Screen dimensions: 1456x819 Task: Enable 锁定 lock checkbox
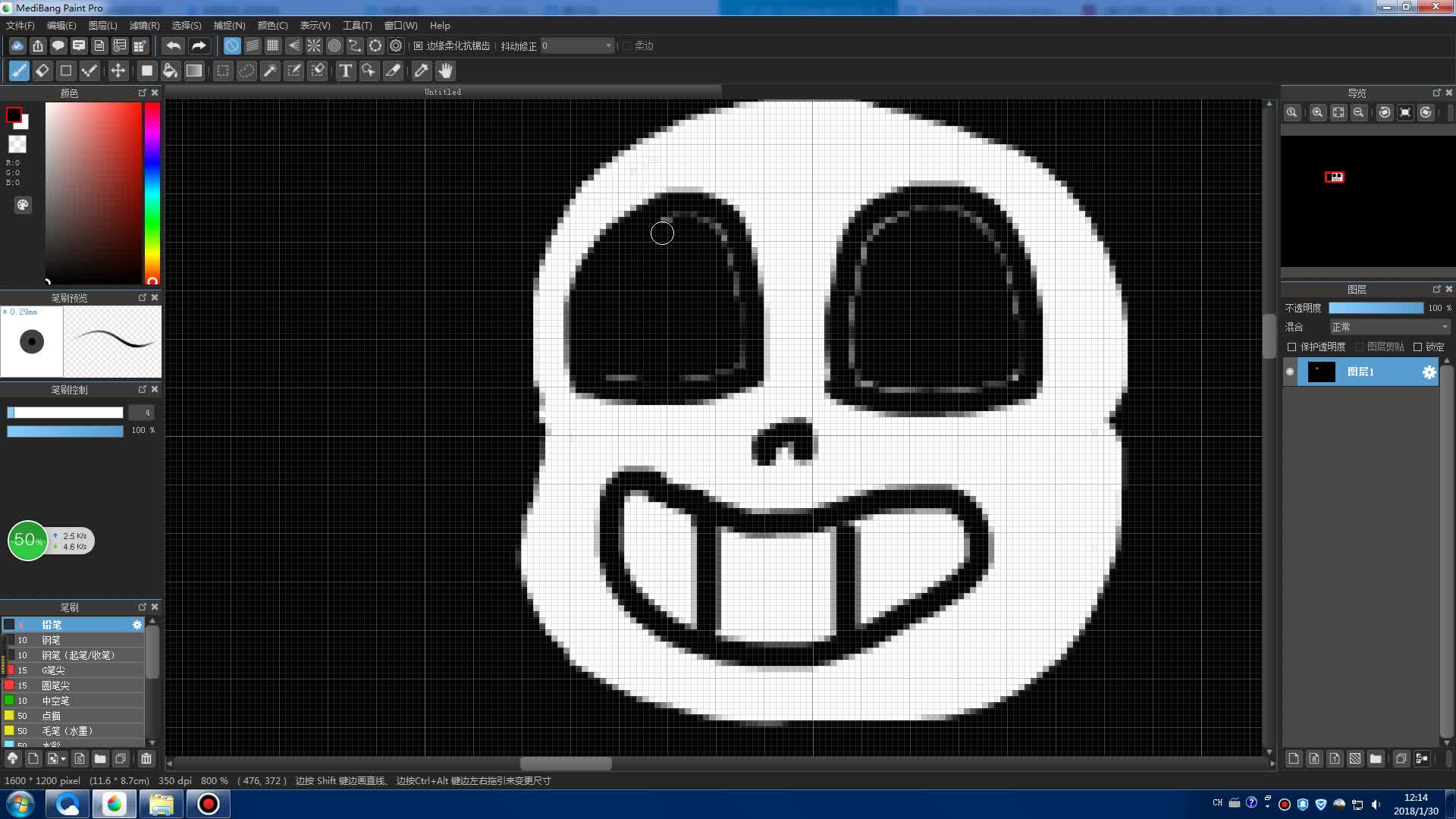(1418, 347)
